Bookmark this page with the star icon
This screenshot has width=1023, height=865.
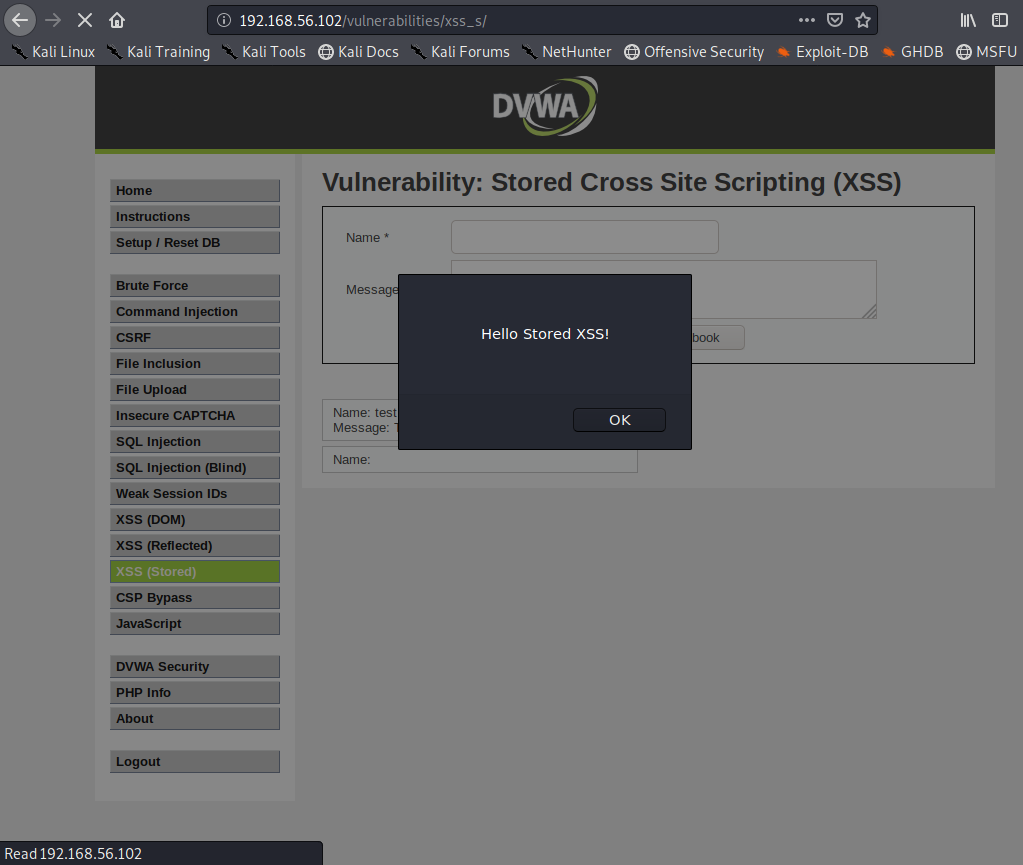point(863,20)
